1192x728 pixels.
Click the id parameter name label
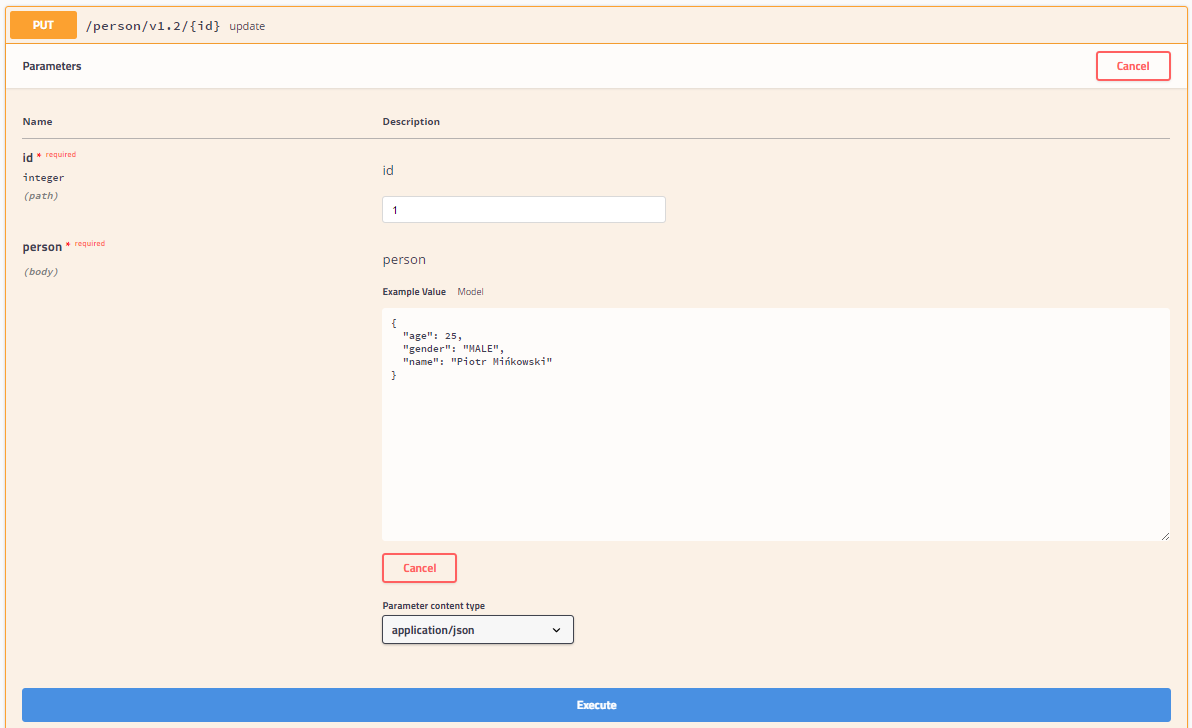[27, 157]
